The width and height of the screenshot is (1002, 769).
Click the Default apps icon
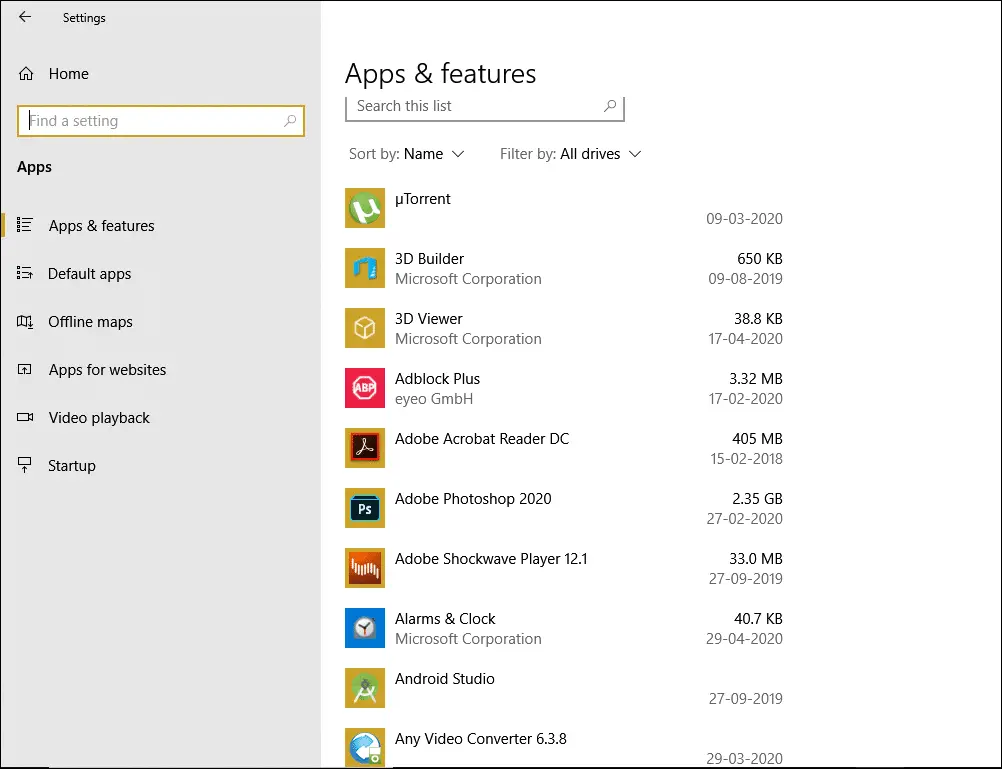(x=25, y=274)
